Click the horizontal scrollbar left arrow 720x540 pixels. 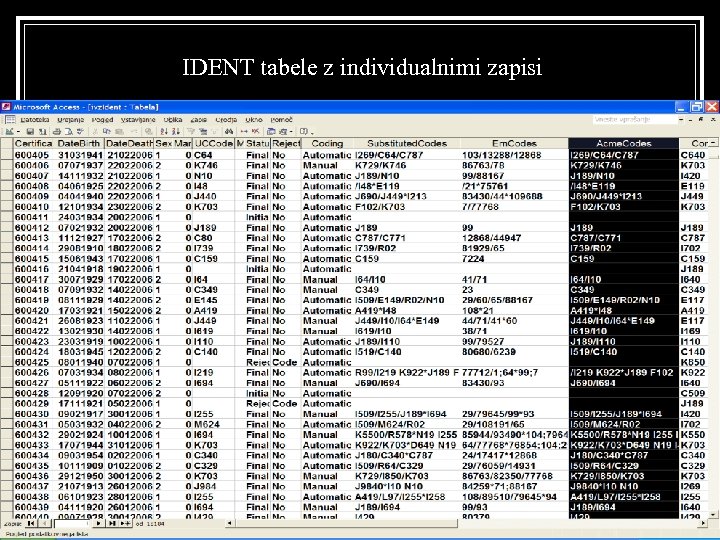pos(230,523)
